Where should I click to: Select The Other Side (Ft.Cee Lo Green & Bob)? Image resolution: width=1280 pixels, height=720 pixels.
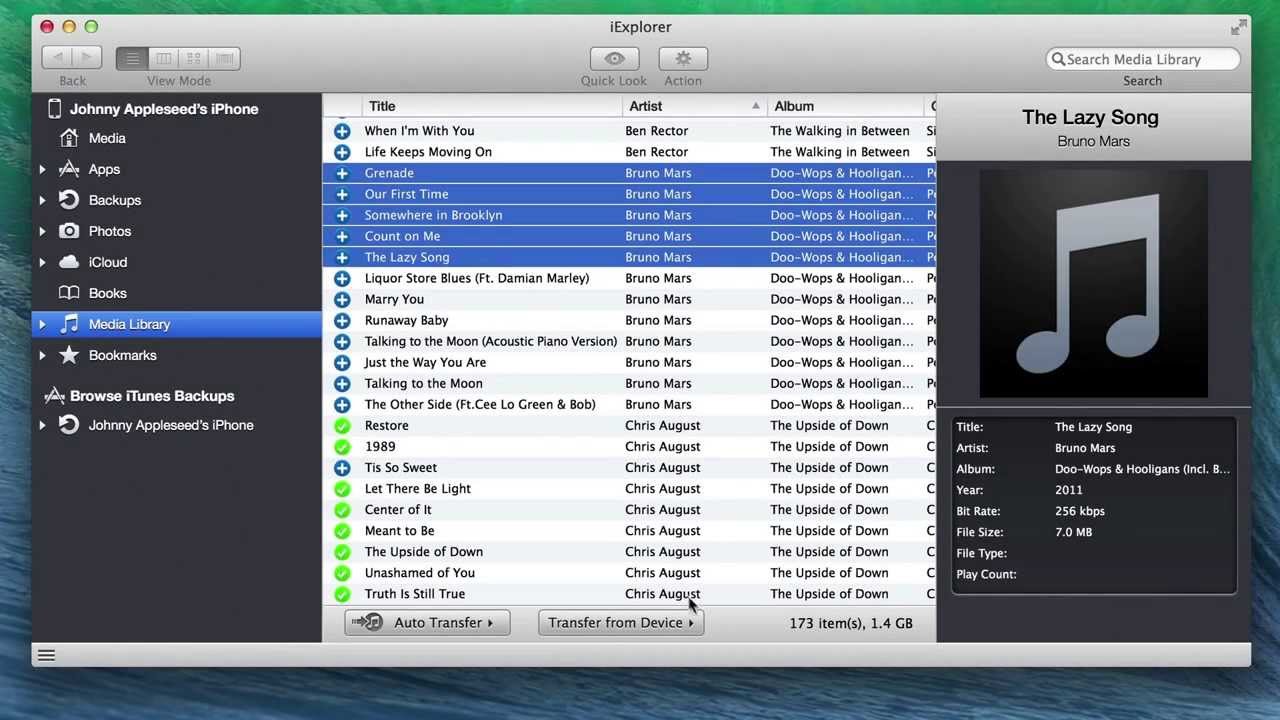point(629,404)
